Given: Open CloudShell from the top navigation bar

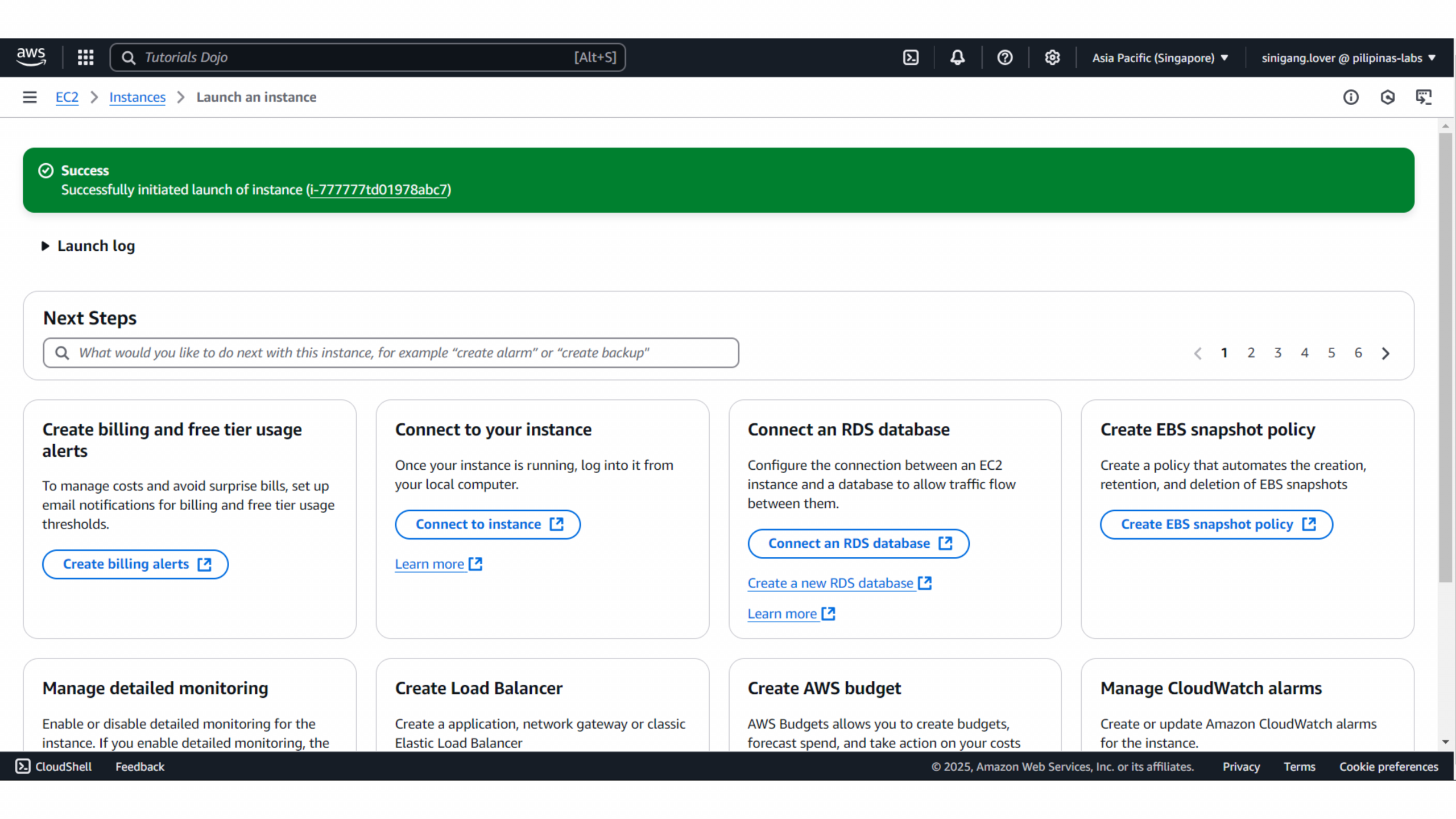Looking at the screenshot, I should pyautogui.click(x=911, y=57).
